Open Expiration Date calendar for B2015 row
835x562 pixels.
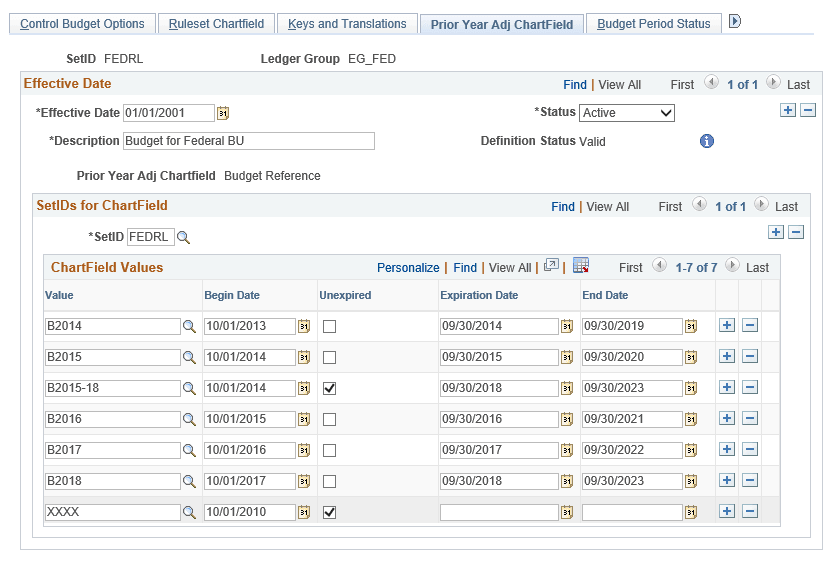pos(567,357)
